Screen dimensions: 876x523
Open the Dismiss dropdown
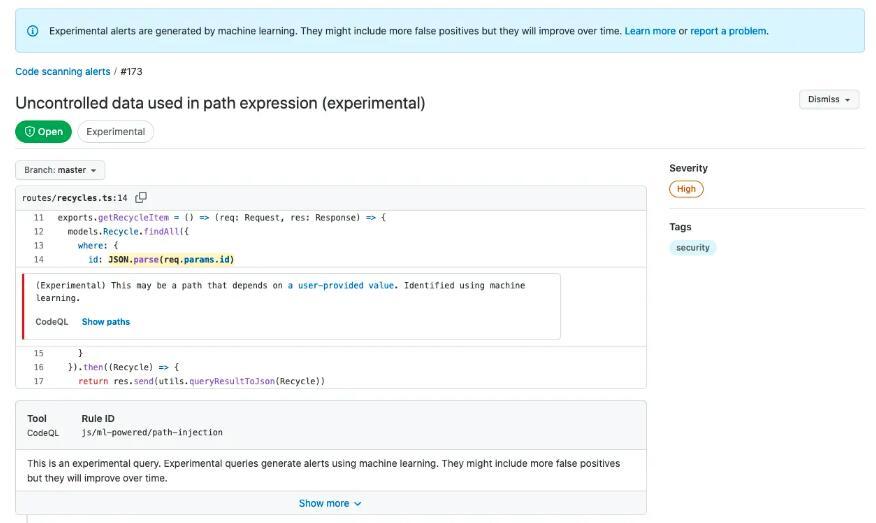829,99
